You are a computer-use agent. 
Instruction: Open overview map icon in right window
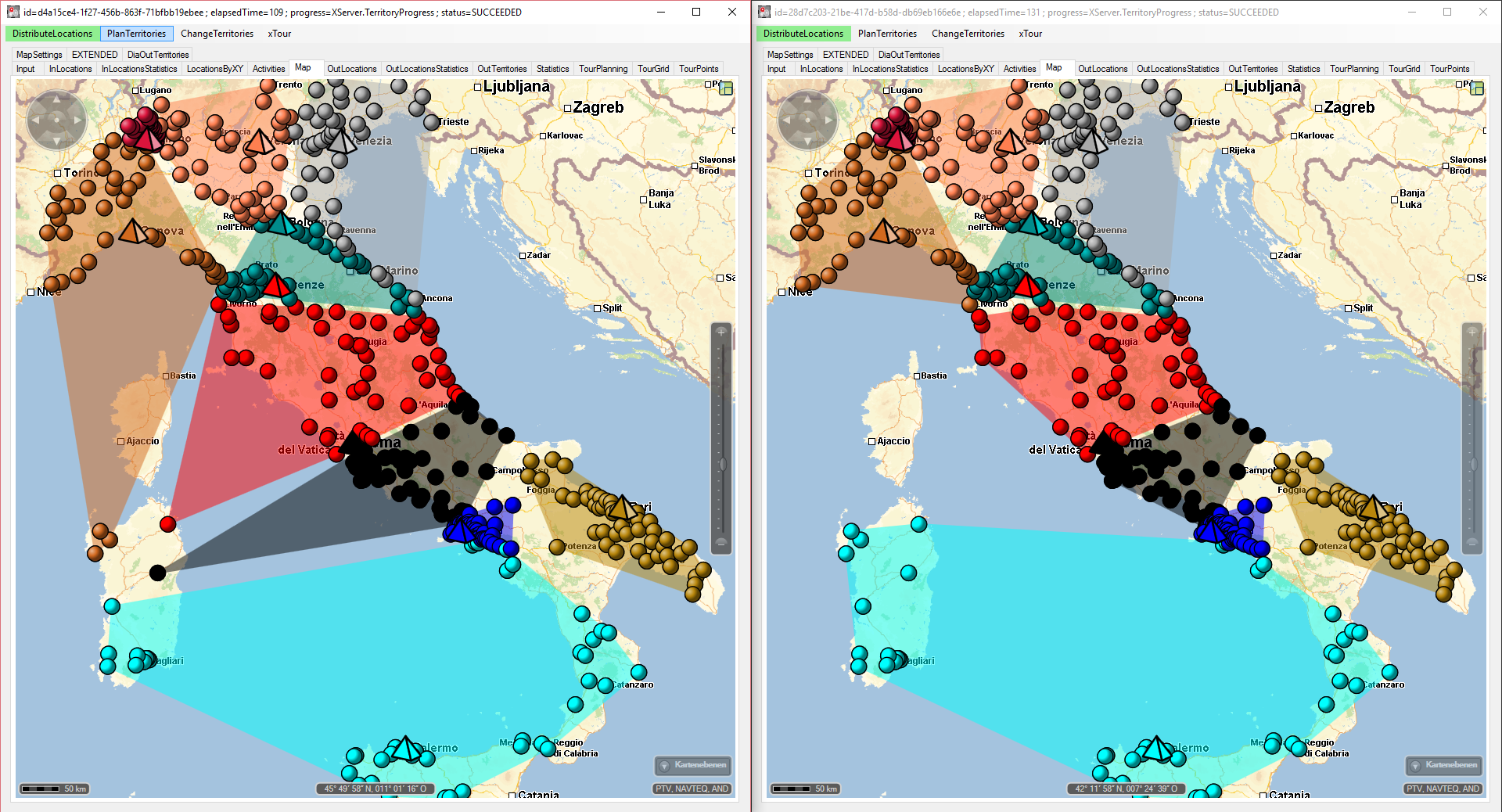(x=1476, y=88)
